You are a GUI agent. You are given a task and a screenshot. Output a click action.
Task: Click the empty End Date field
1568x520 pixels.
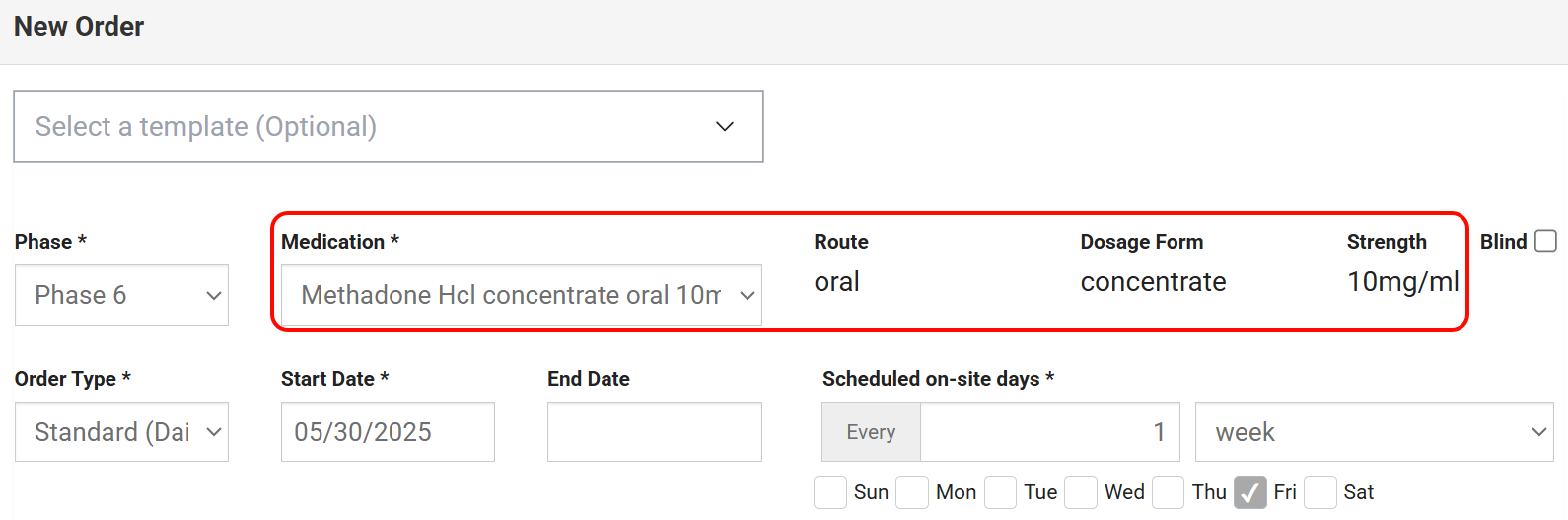655,432
